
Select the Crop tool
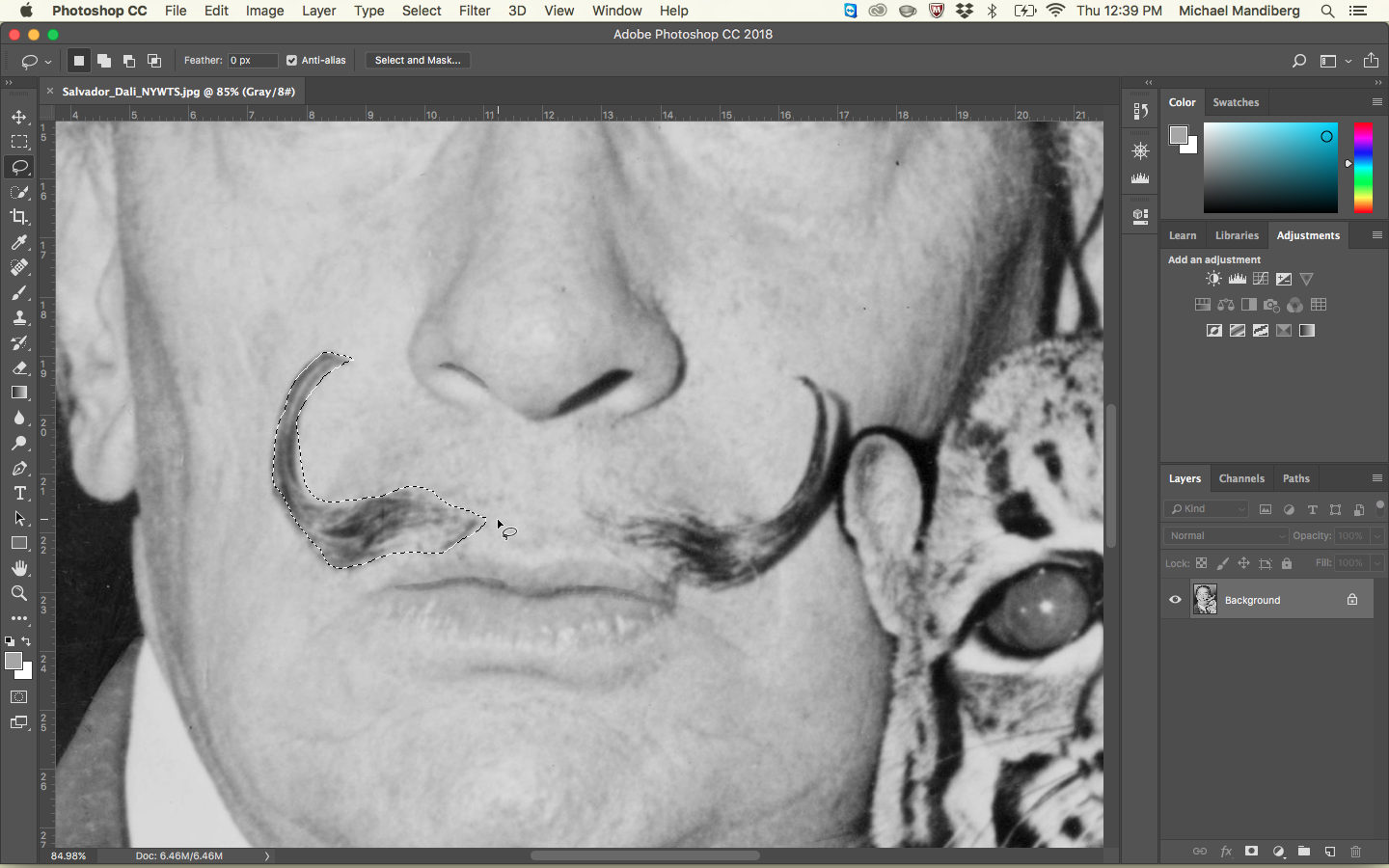click(19, 217)
